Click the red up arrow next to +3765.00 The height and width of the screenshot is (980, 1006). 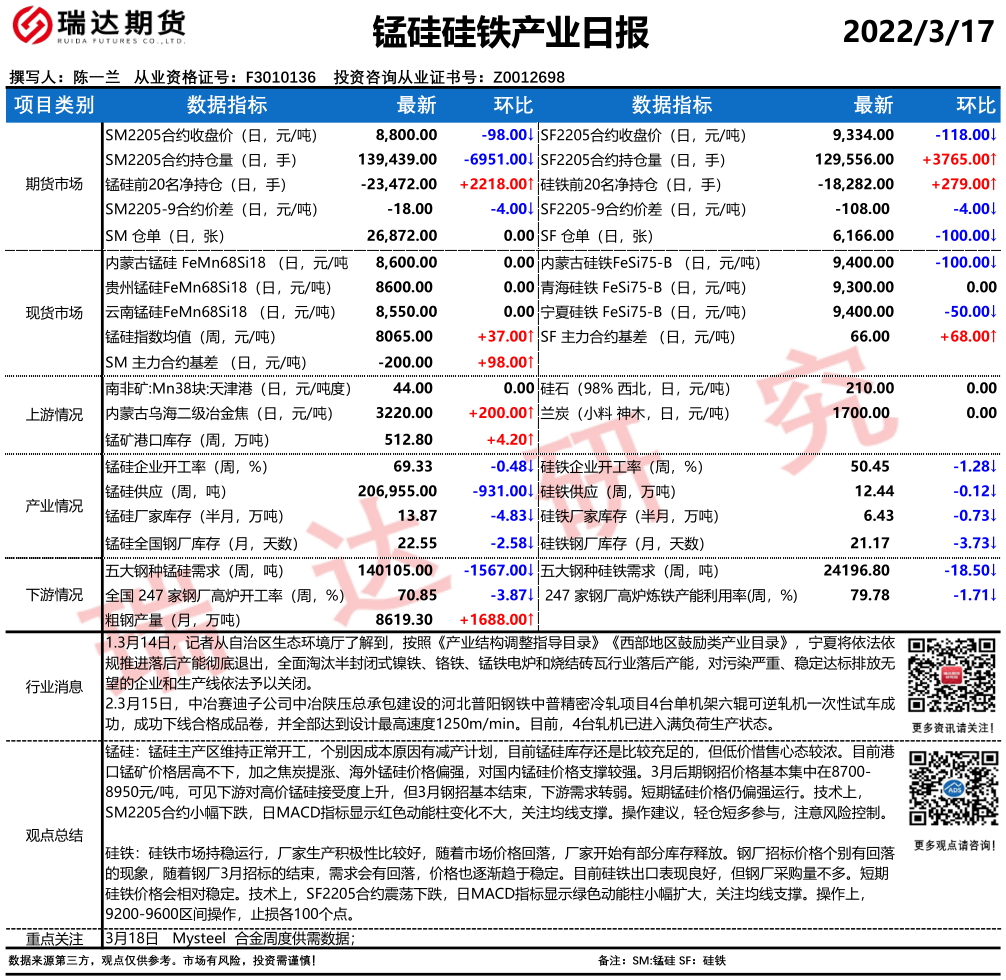[x=993, y=160]
